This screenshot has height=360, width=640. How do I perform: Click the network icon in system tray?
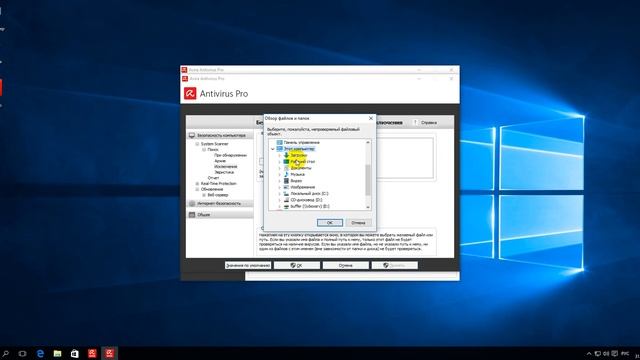tap(598, 353)
